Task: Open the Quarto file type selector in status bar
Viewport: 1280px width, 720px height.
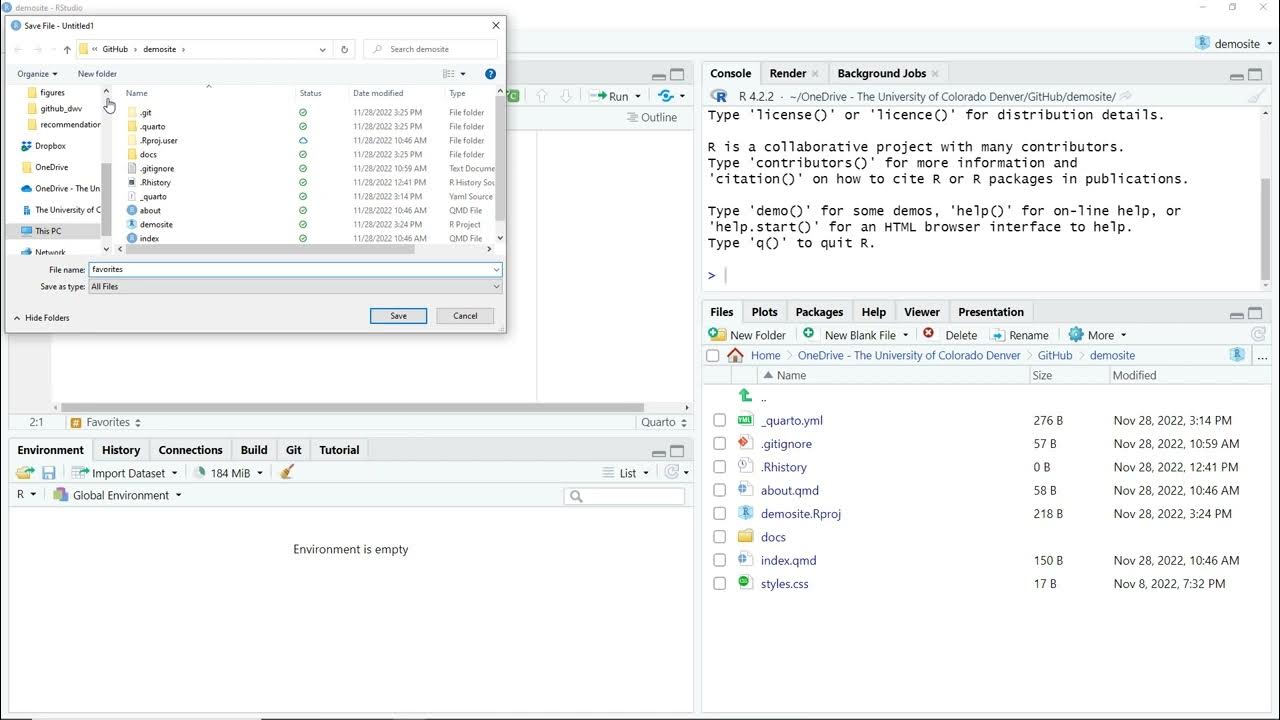Action: [663, 422]
